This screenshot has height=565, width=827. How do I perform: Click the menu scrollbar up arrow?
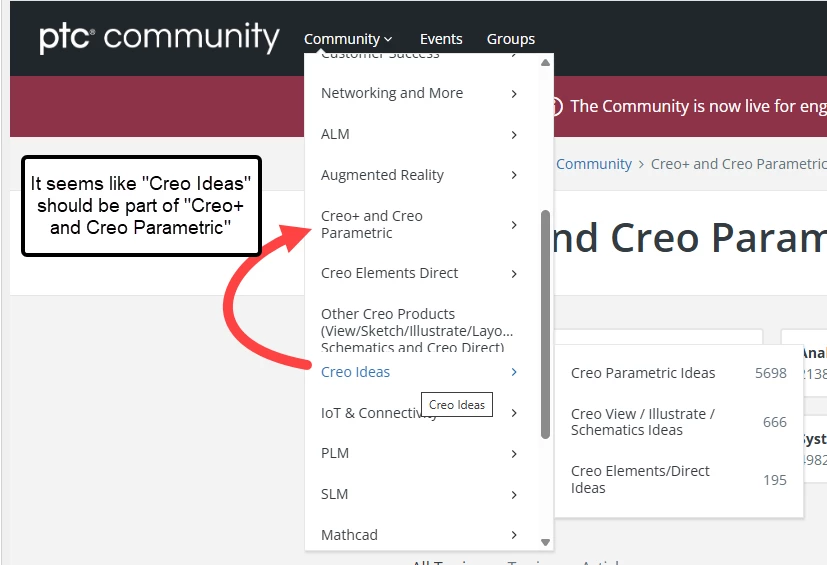tap(546, 63)
